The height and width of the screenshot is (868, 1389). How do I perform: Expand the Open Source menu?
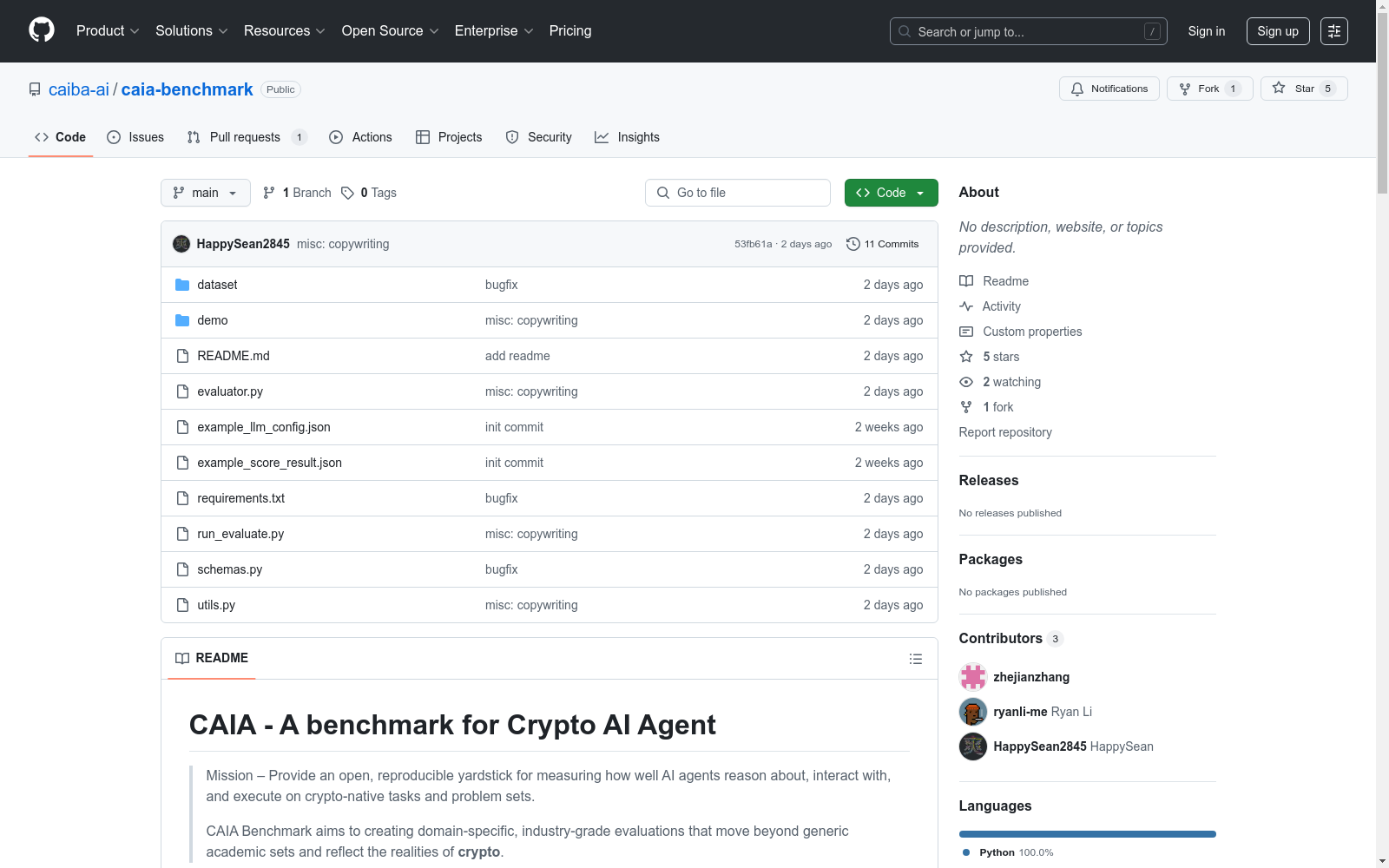pos(391,31)
